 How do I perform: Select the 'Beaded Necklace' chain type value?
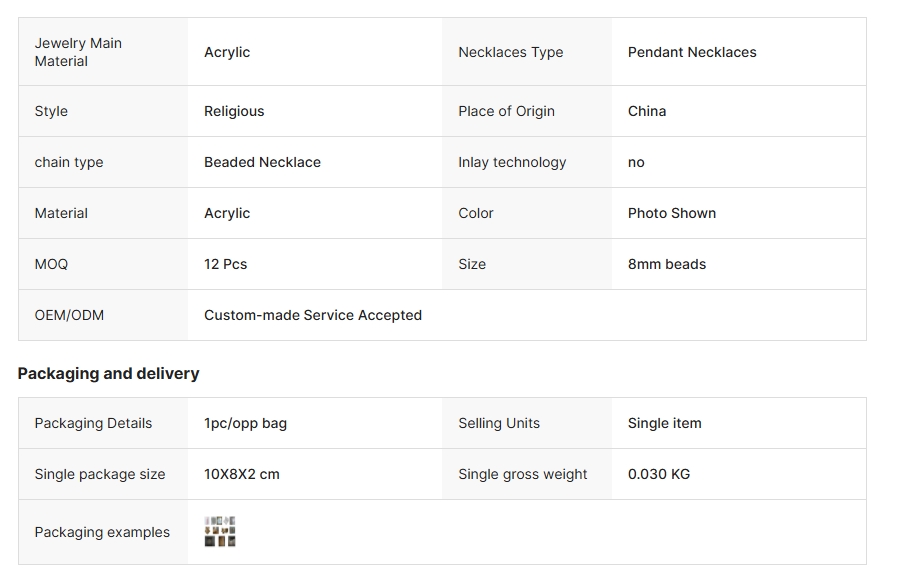pyautogui.click(x=262, y=162)
